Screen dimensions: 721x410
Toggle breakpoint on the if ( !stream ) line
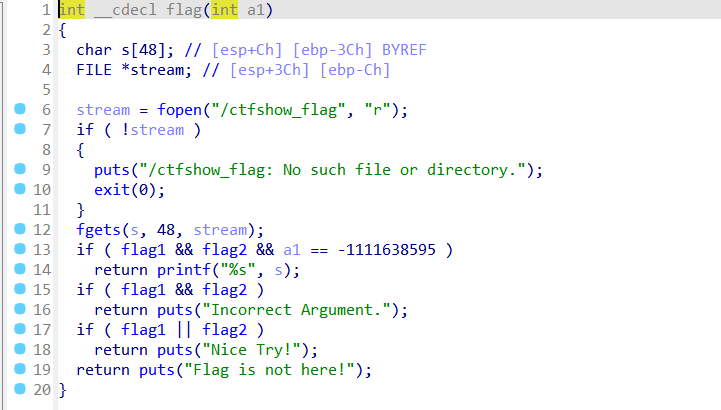pyautogui.click(x=20, y=129)
